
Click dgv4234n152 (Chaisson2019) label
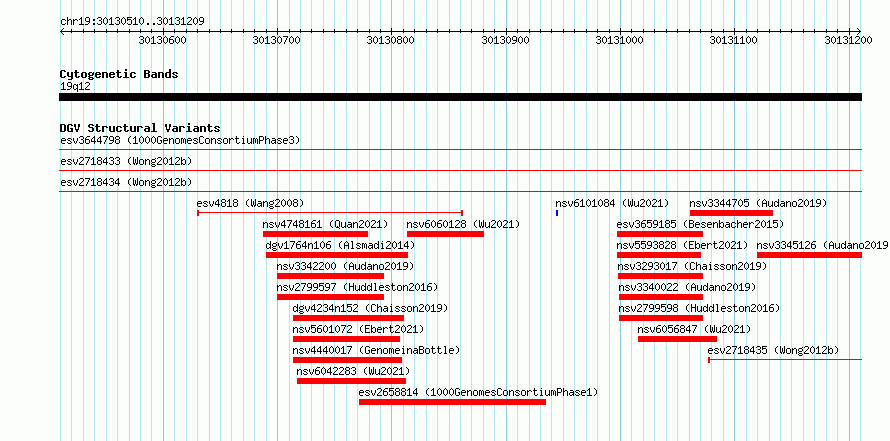(370, 308)
